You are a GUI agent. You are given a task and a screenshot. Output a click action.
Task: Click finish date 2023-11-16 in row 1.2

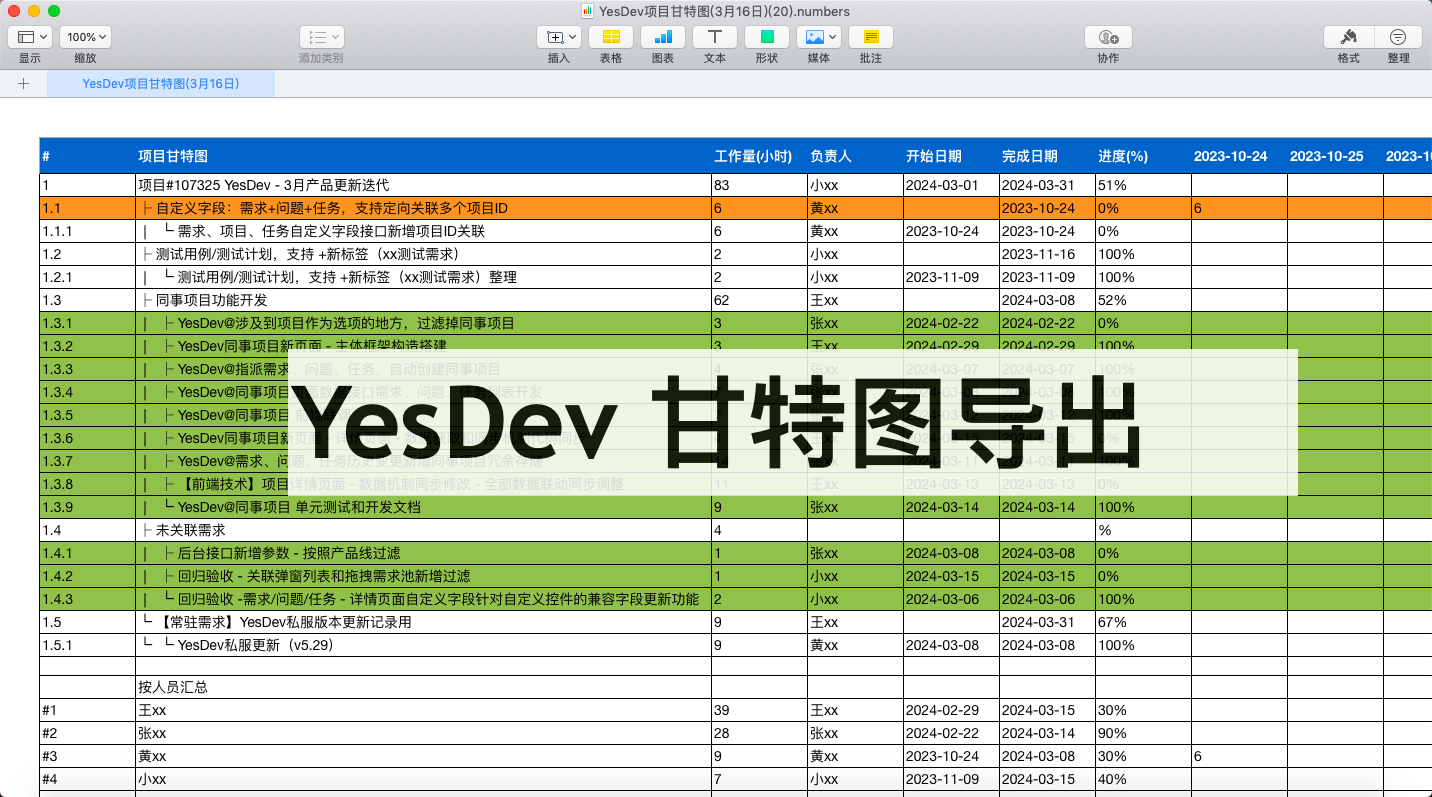(1047, 254)
